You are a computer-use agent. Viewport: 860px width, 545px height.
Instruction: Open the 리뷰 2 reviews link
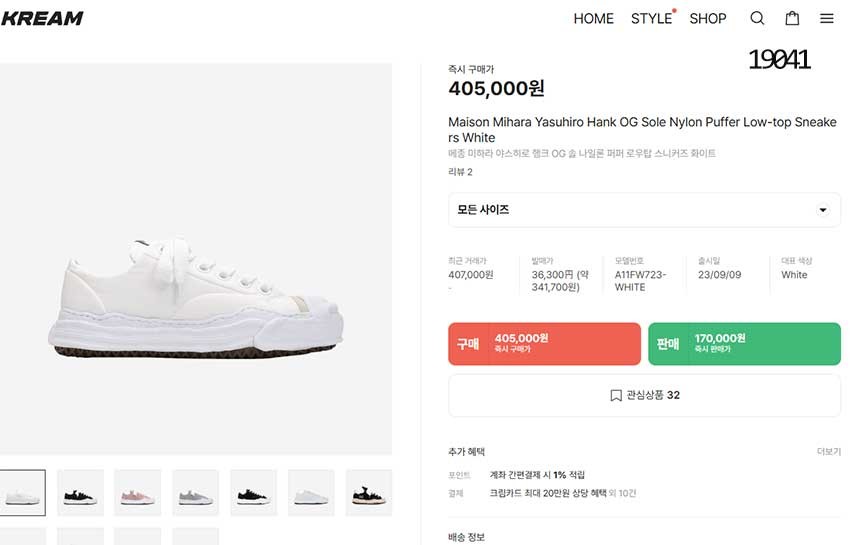pos(460,172)
